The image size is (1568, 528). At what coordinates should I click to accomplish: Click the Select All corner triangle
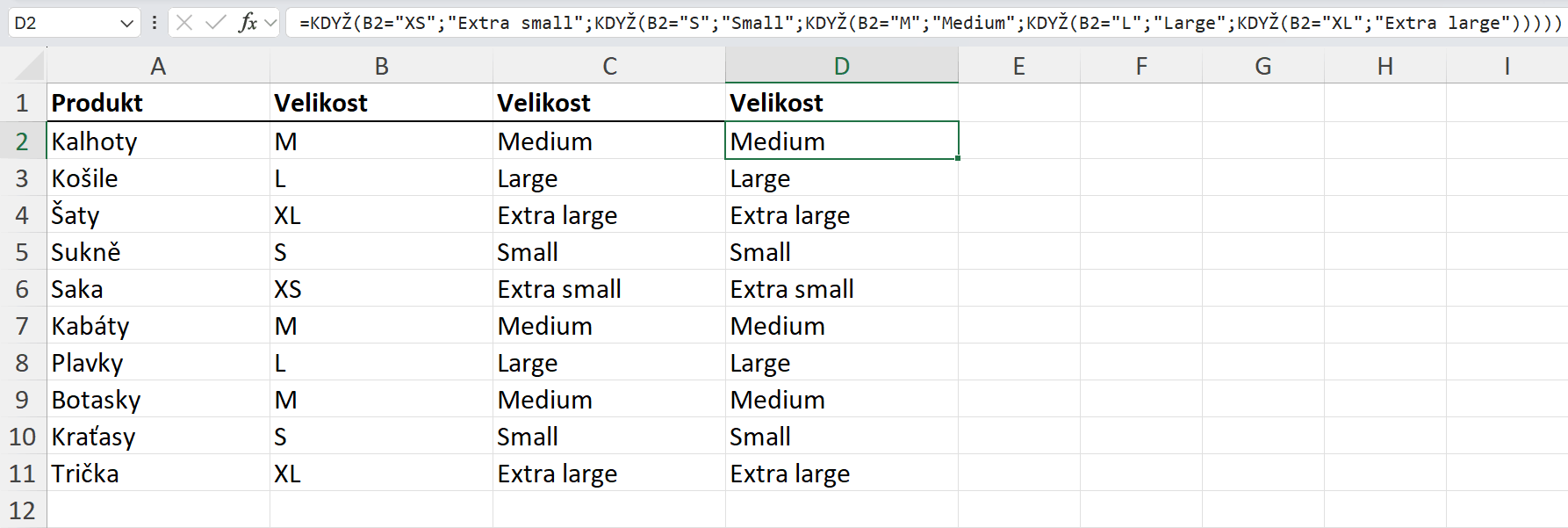(x=30, y=67)
